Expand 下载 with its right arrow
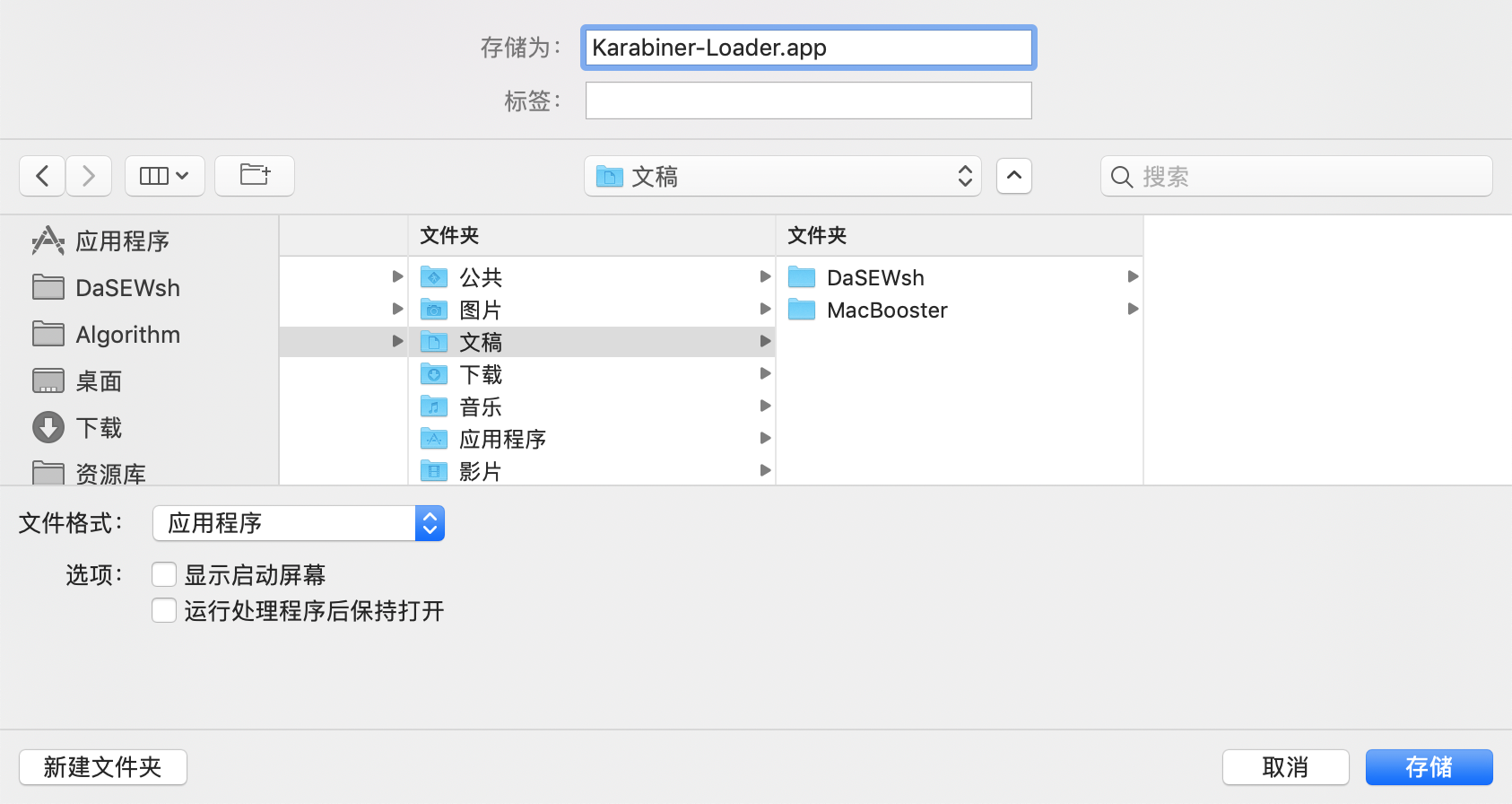 pos(765,373)
